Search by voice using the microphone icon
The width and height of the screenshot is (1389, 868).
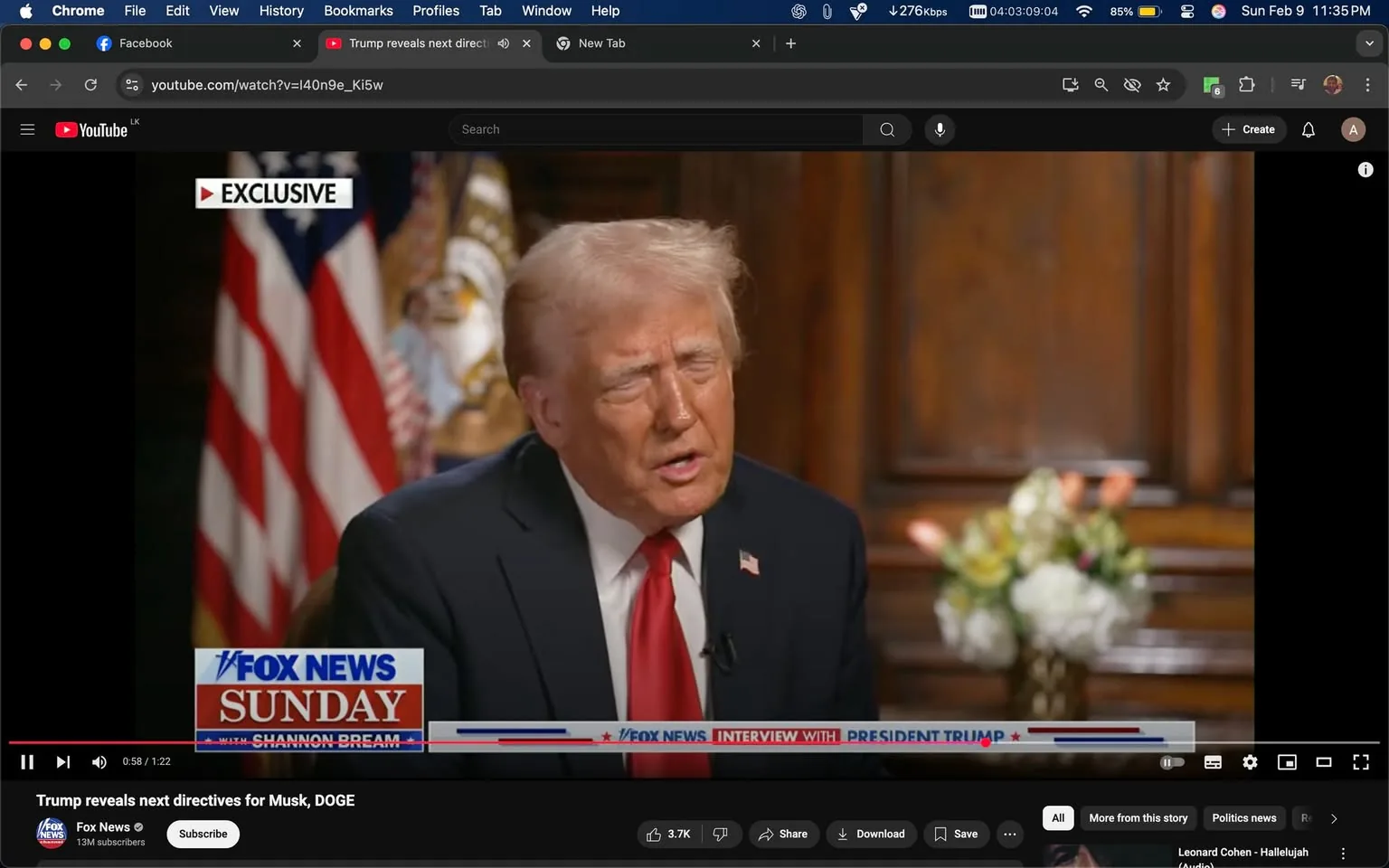pos(940,129)
